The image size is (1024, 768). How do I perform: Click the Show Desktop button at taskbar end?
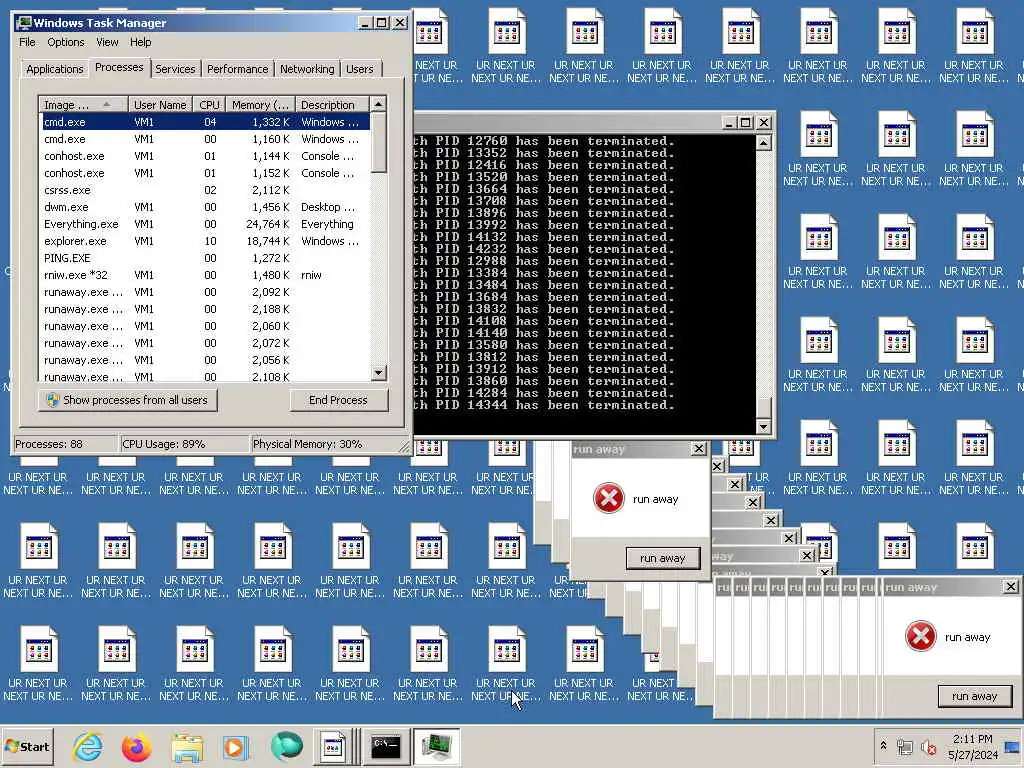[x=1014, y=746]
